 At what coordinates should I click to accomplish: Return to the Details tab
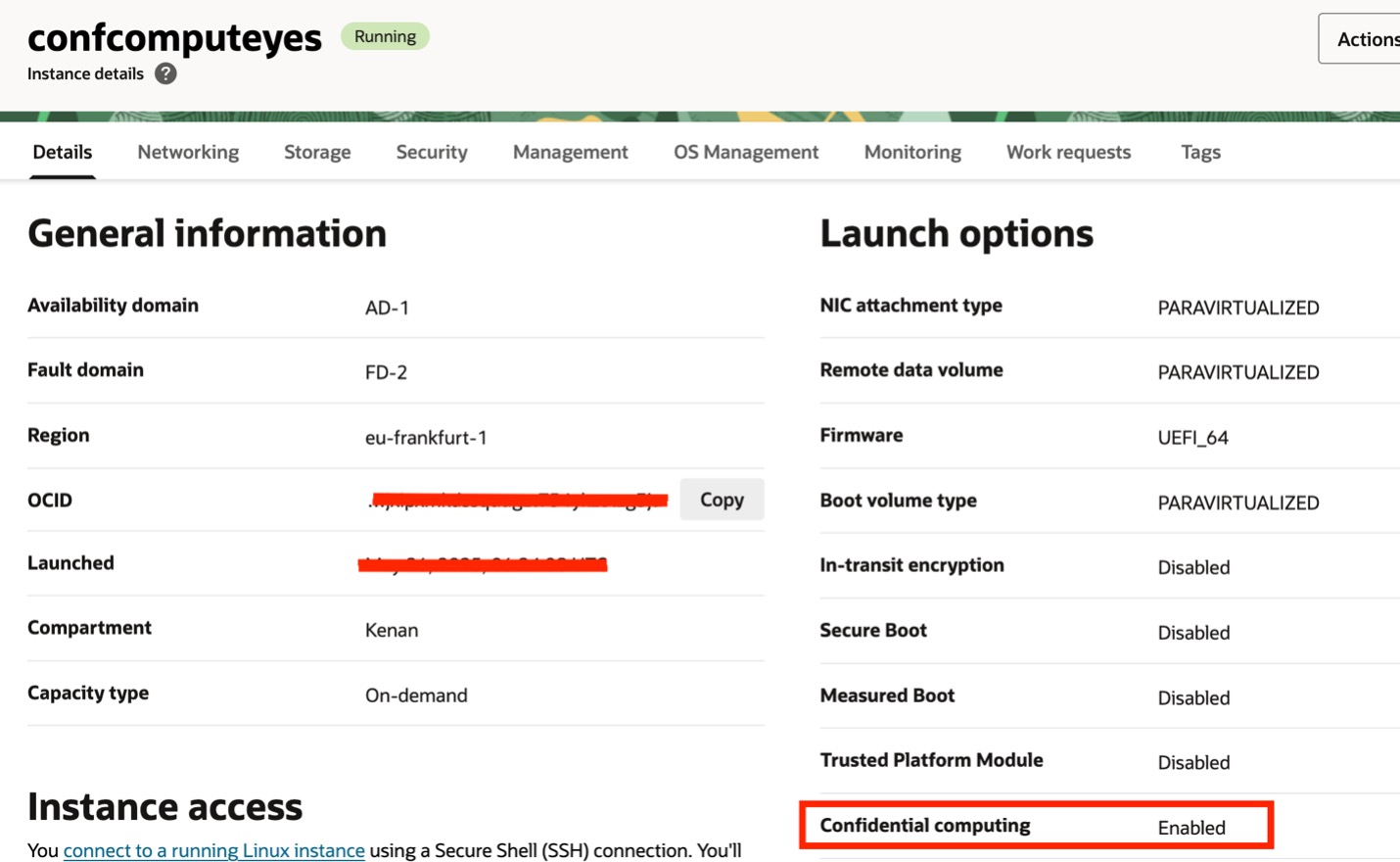(x=62, y=152)
